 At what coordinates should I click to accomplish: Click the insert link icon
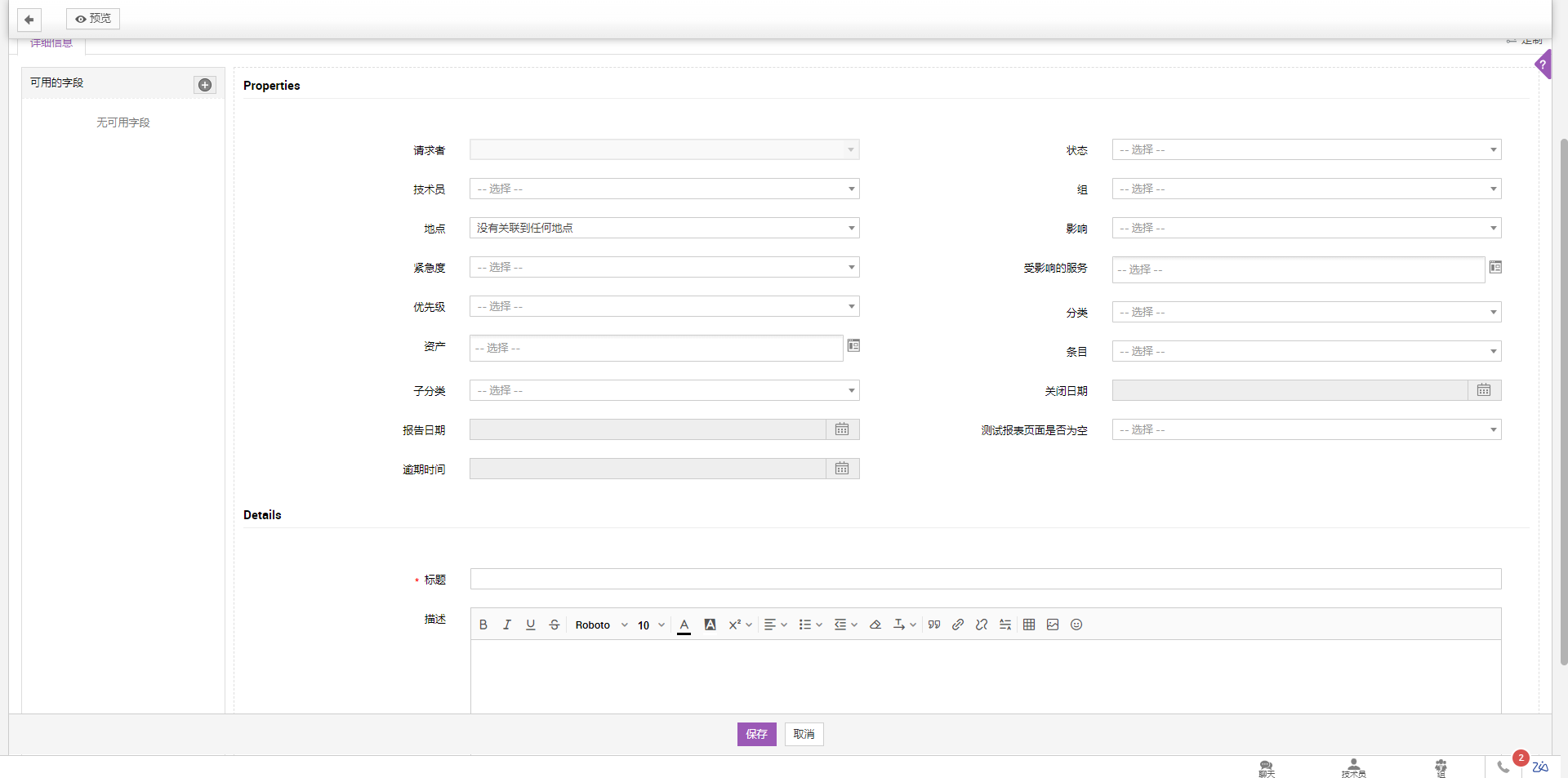click(958, 625)
